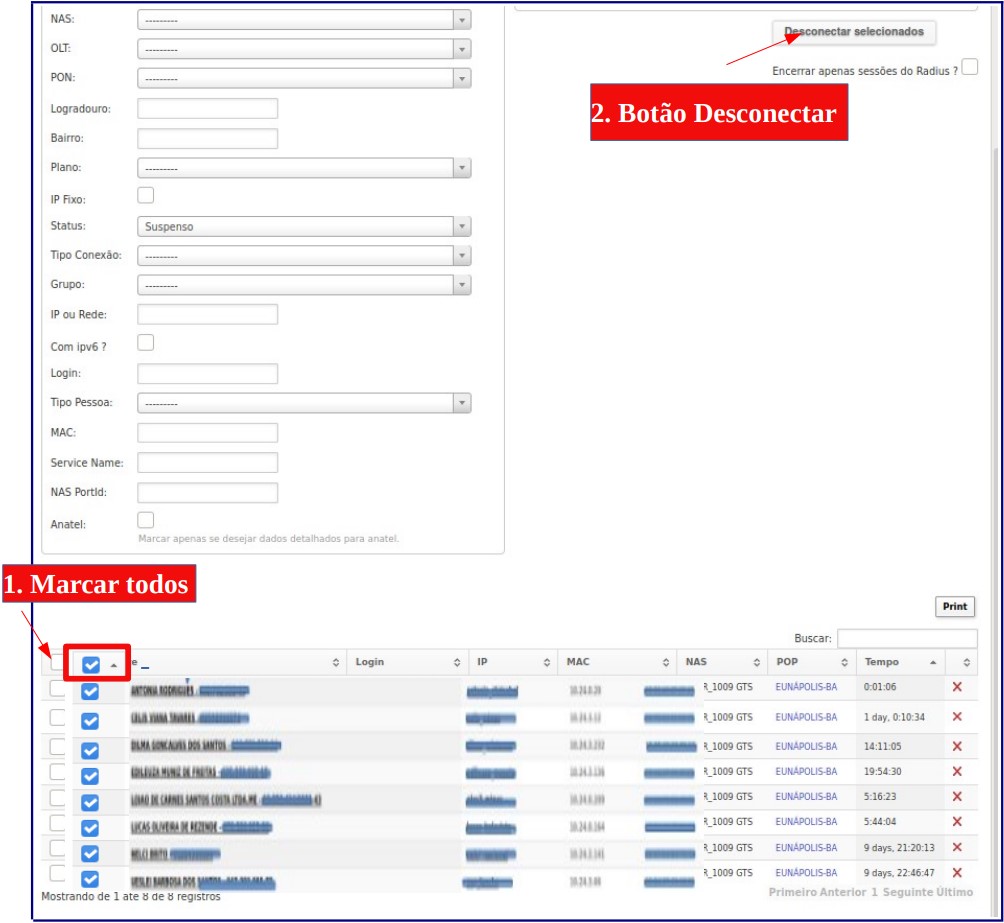Open the Status dropdown showing Suspenso
Screen dimensions: 1004x923
[x=303, y=227]
